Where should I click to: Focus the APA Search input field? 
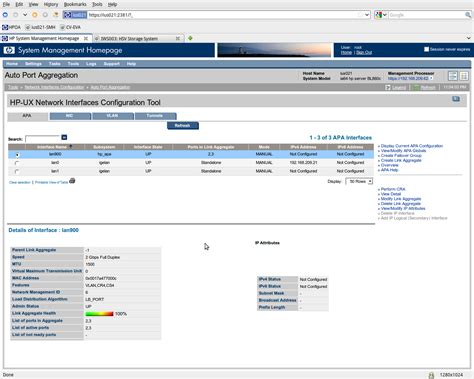[43, 138]
